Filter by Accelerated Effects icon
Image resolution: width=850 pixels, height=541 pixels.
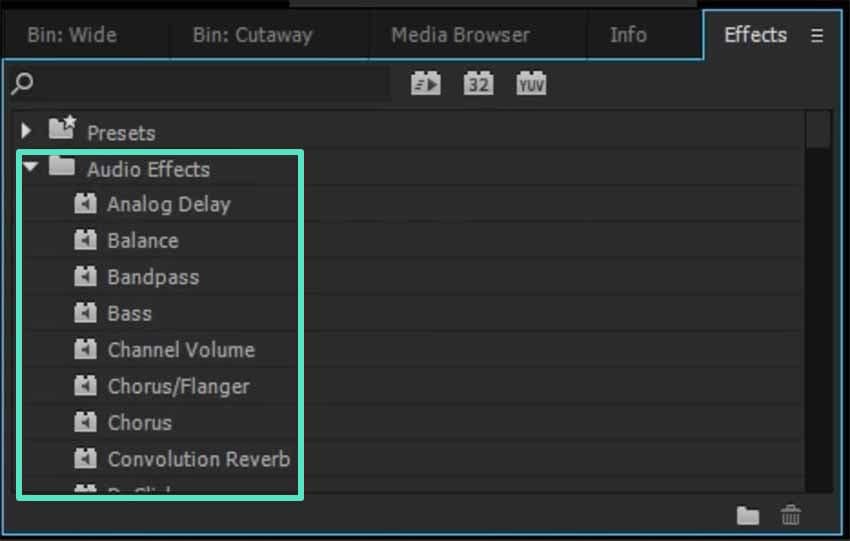pos(425,84)
